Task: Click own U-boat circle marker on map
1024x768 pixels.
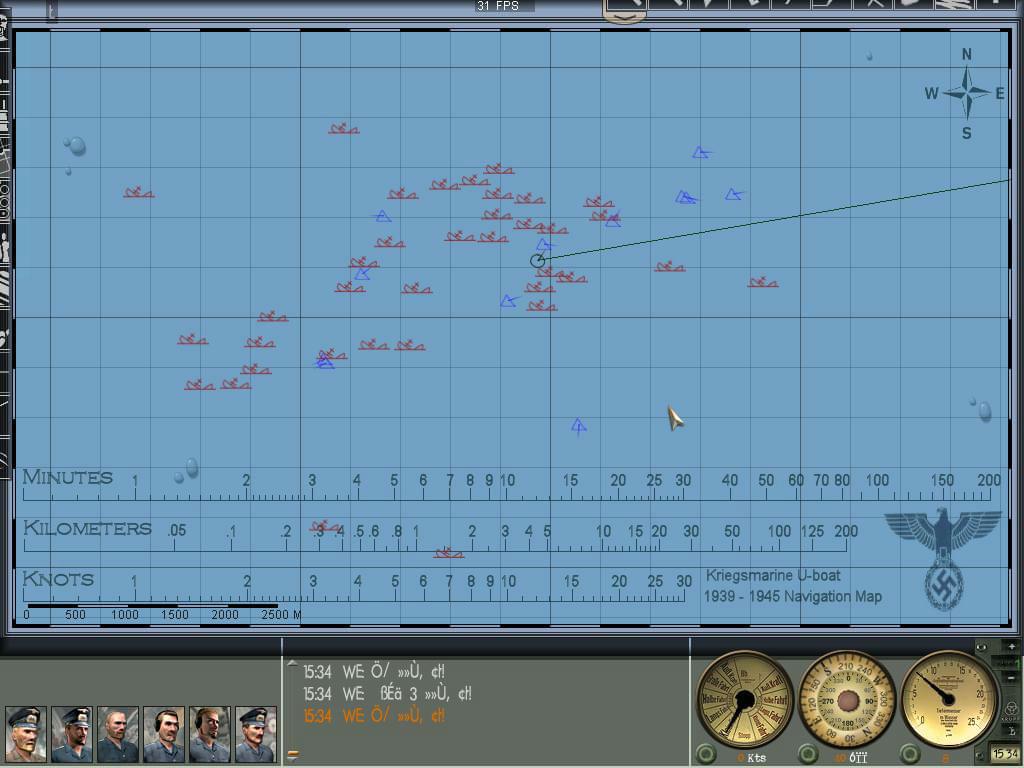Action: [x=537, y=261]
